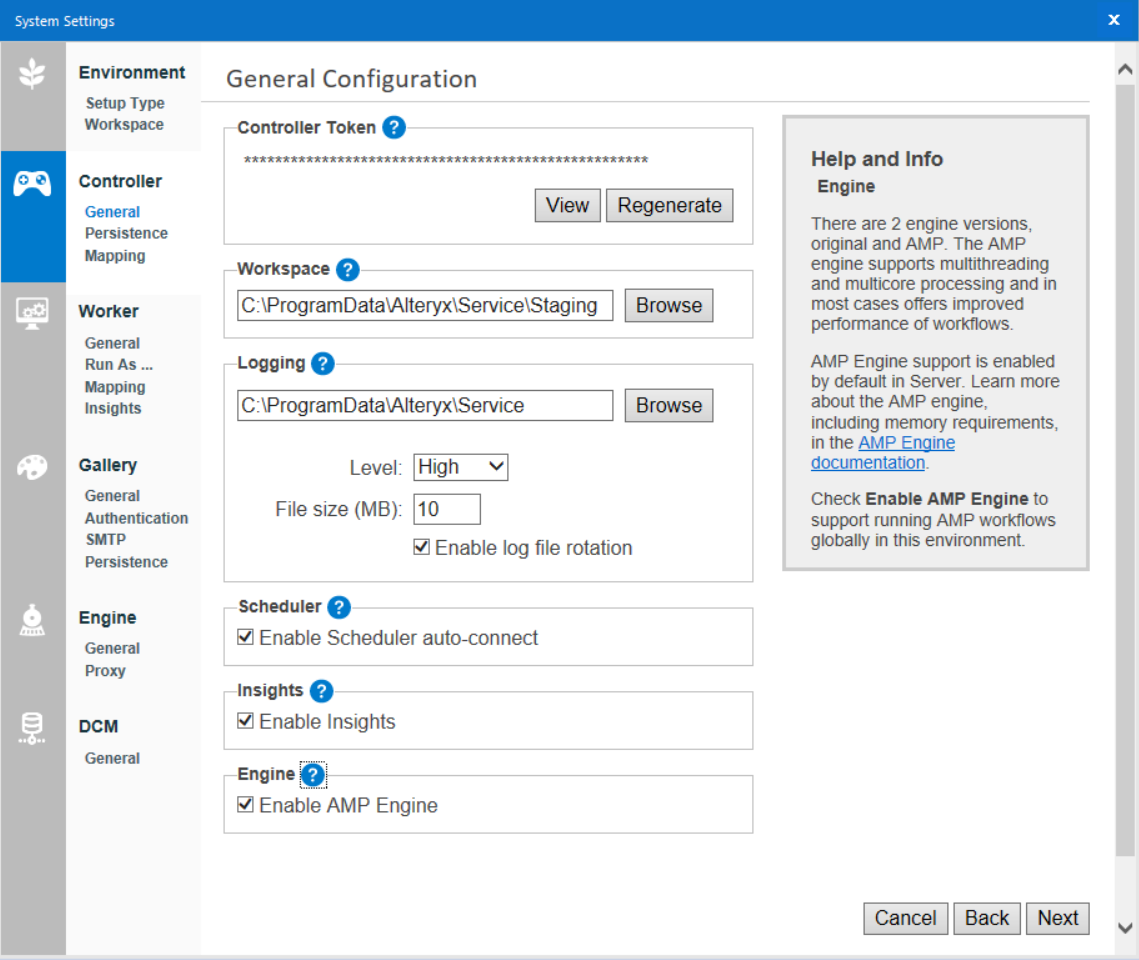
Task: Open SMTP settings under Gallery
Action: [x=106, y=539]
